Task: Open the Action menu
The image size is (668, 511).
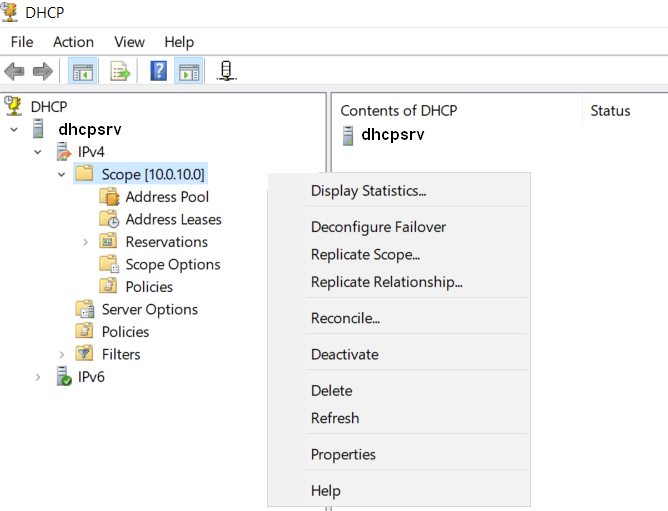Action: [x=73, y=42]
